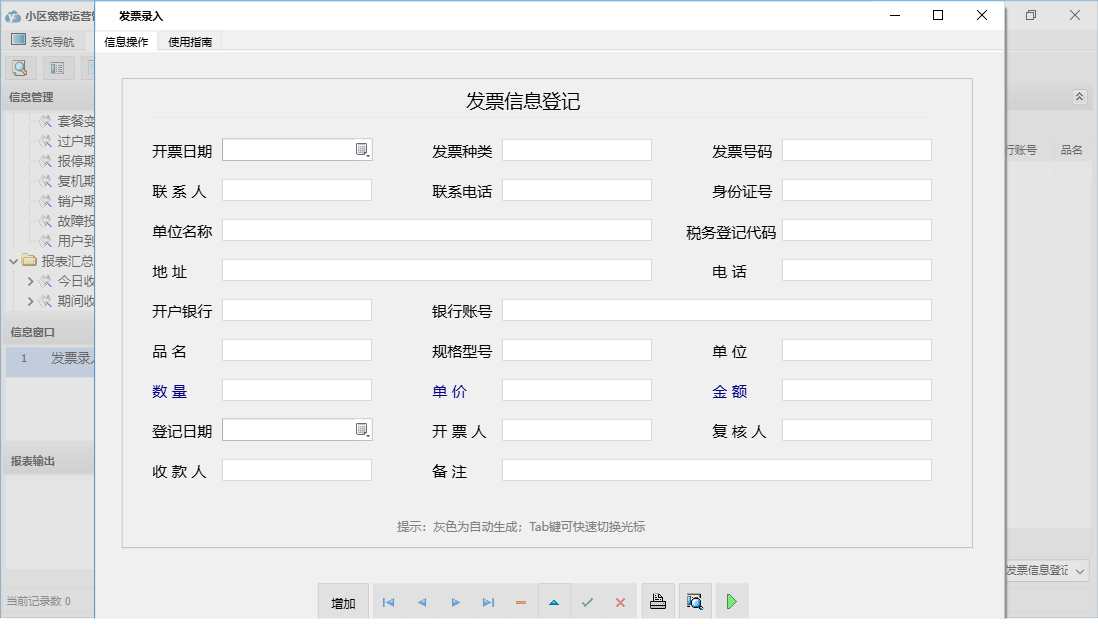Click the 增加 button
1098x625 pixels.
(x=343, y=601)
